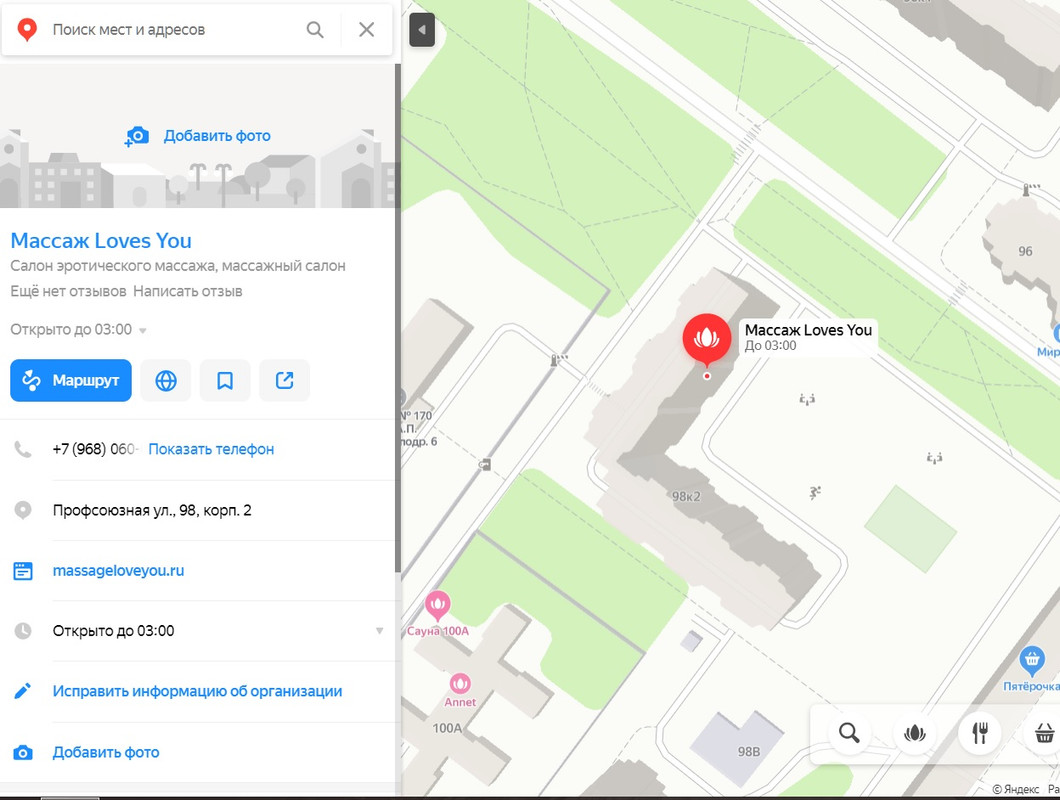Click the bottom 'Добавить фото' link
This screenshot has width=1060, height=800.
point(106,753)
